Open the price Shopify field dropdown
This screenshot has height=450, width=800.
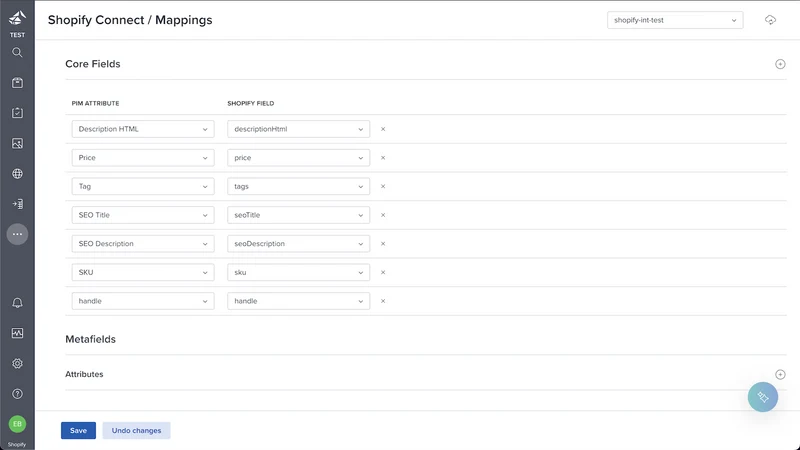coord(298,158)
